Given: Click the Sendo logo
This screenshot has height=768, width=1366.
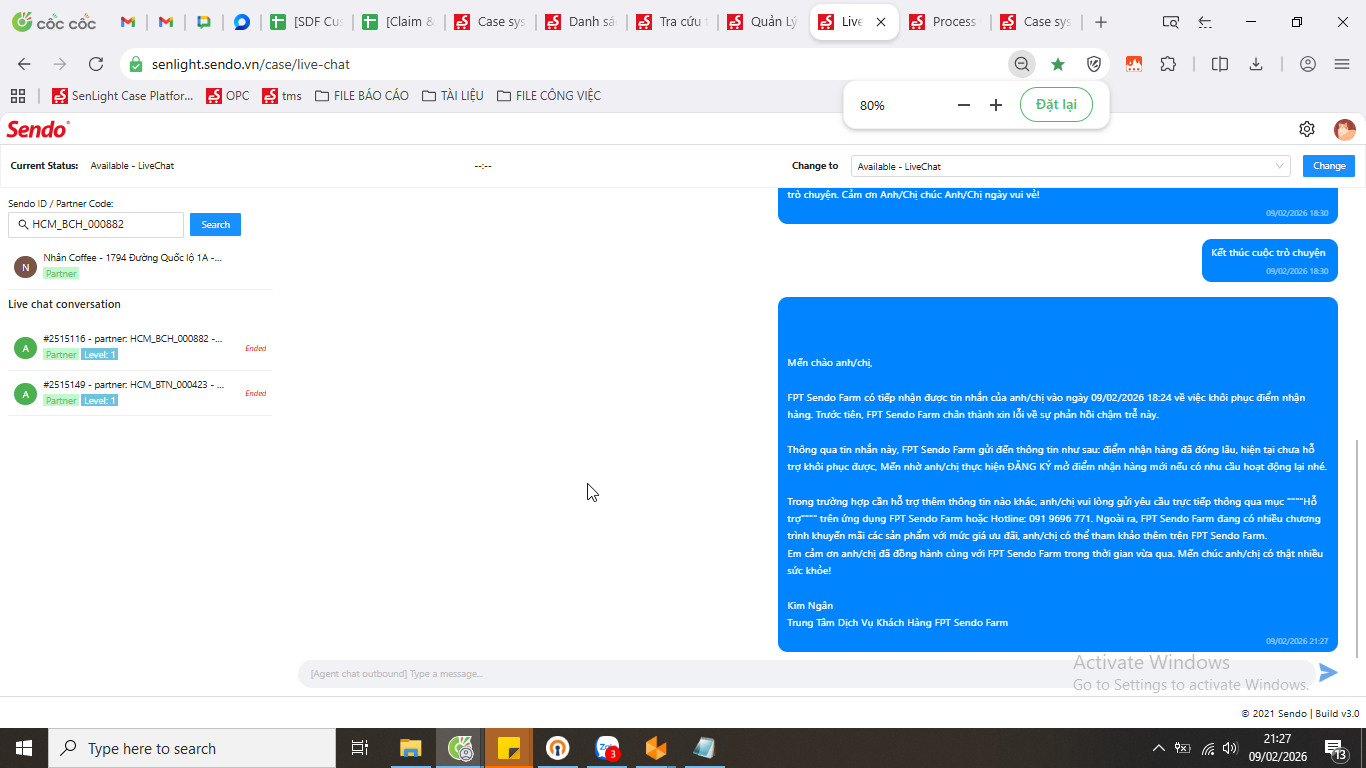Looking at the screenshot, I should (38, 129).
